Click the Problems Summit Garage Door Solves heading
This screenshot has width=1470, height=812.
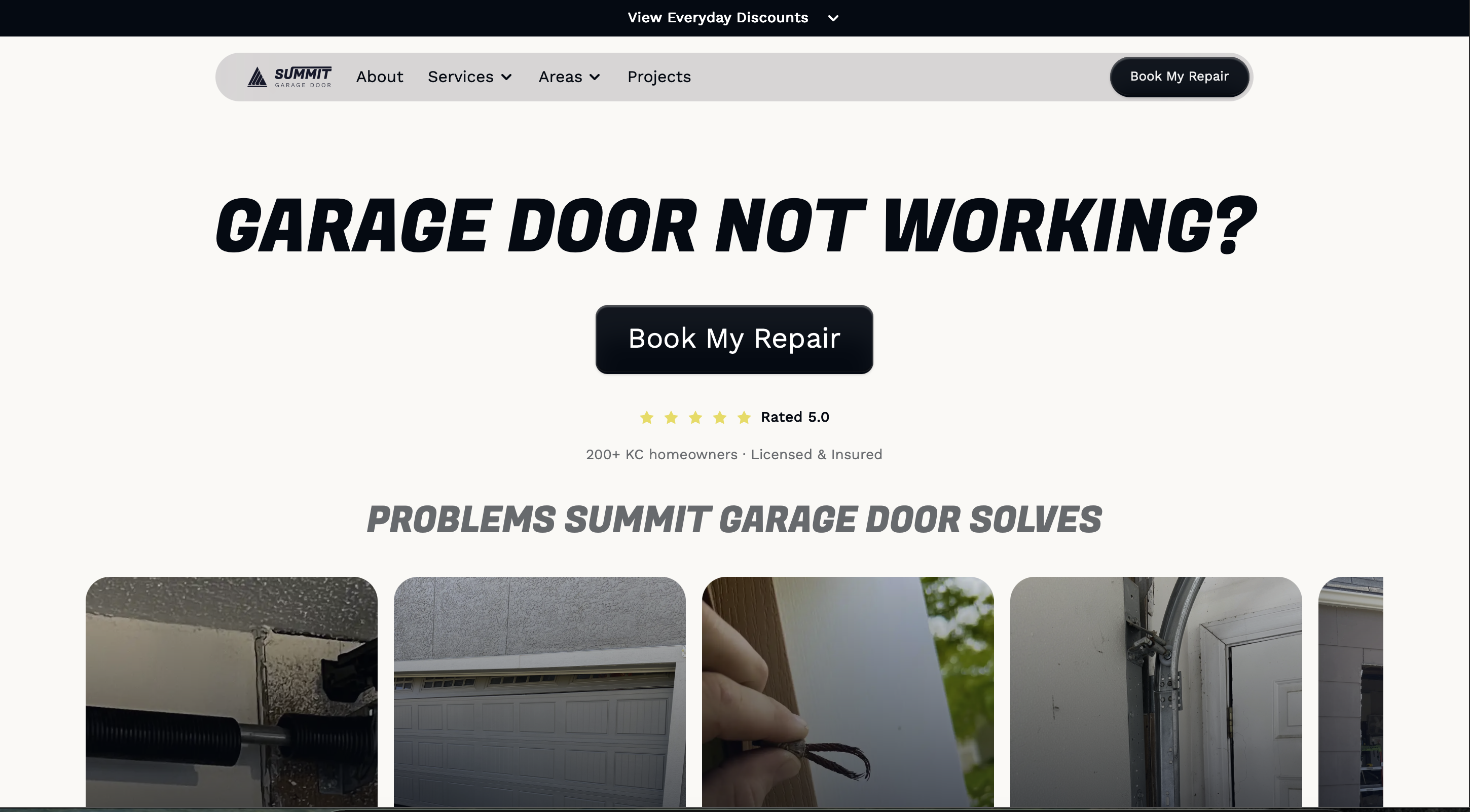point(734,520)
